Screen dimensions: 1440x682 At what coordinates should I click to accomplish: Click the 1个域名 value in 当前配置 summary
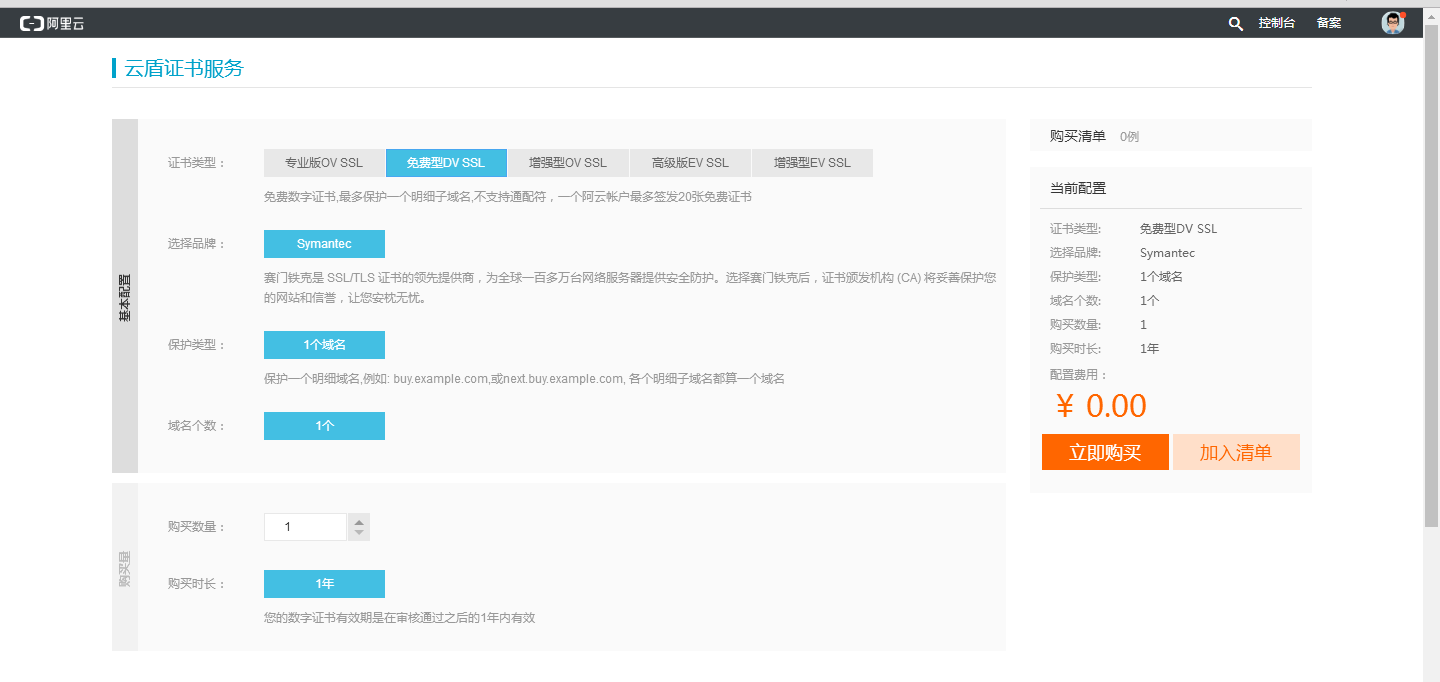pos(1161,277)
